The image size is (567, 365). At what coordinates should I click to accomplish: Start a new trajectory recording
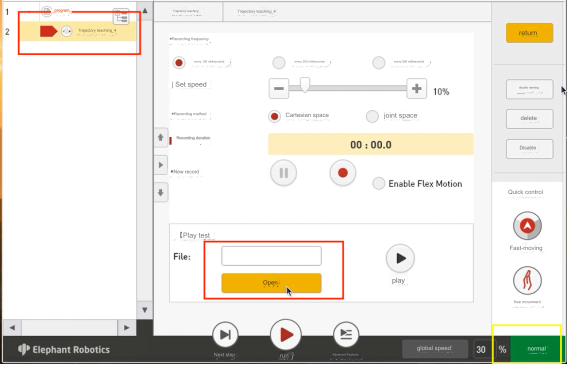point(343,173)
